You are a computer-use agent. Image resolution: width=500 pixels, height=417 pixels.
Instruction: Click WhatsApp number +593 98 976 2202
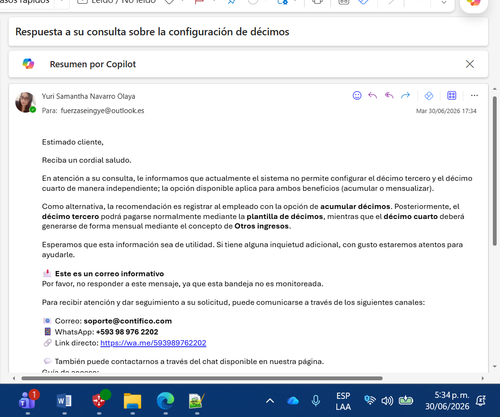(x=127, y=332)
